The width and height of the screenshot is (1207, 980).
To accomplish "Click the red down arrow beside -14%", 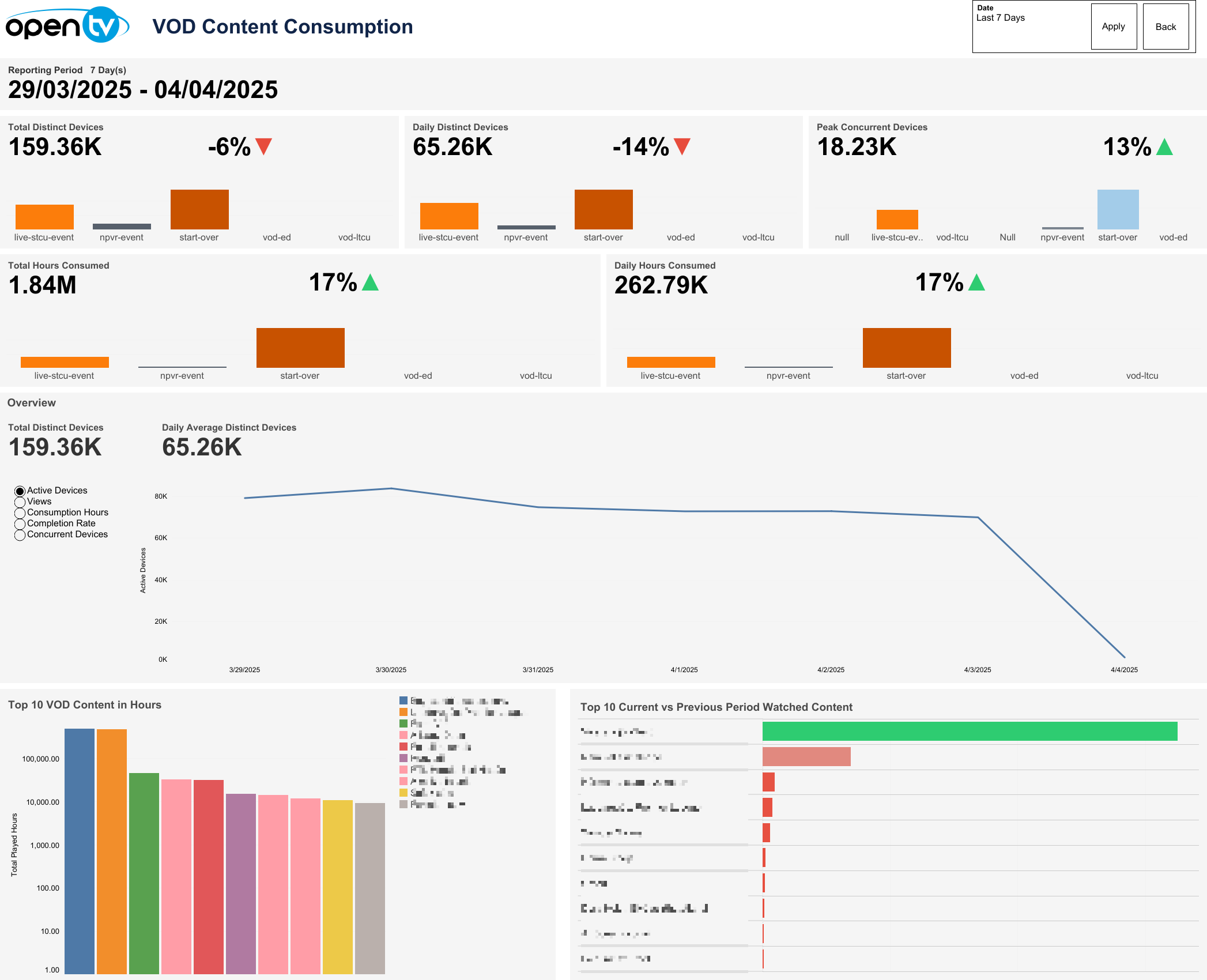I will point(682,146).
